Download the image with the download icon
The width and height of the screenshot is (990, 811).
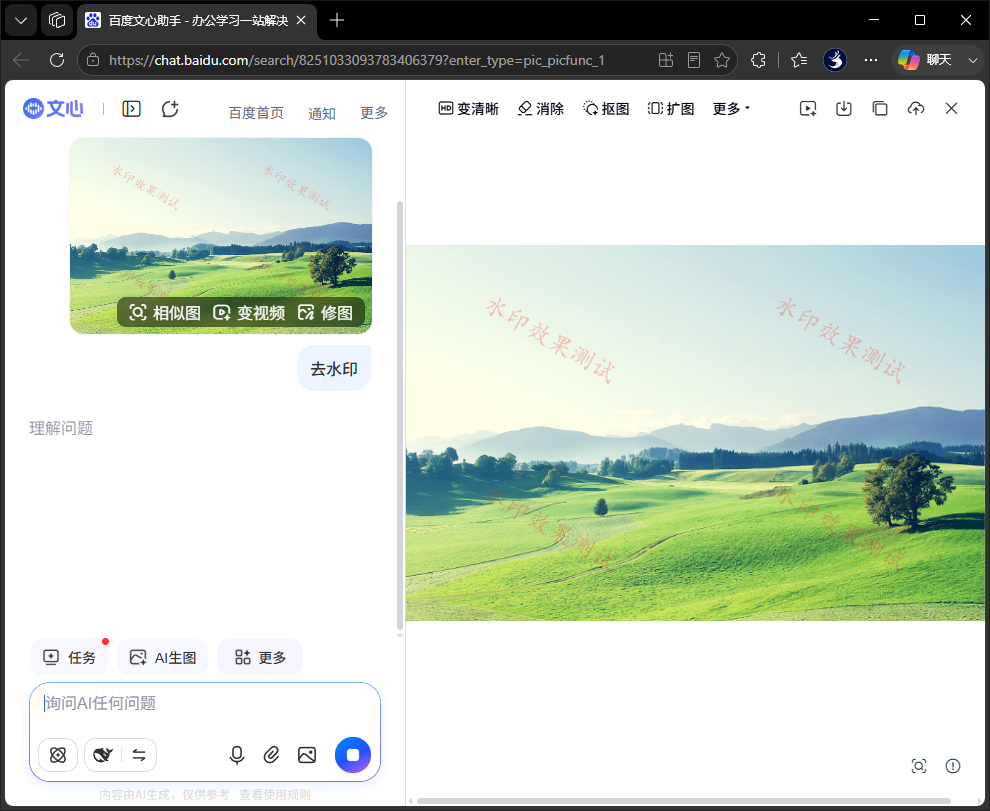[x=844, y=109]
